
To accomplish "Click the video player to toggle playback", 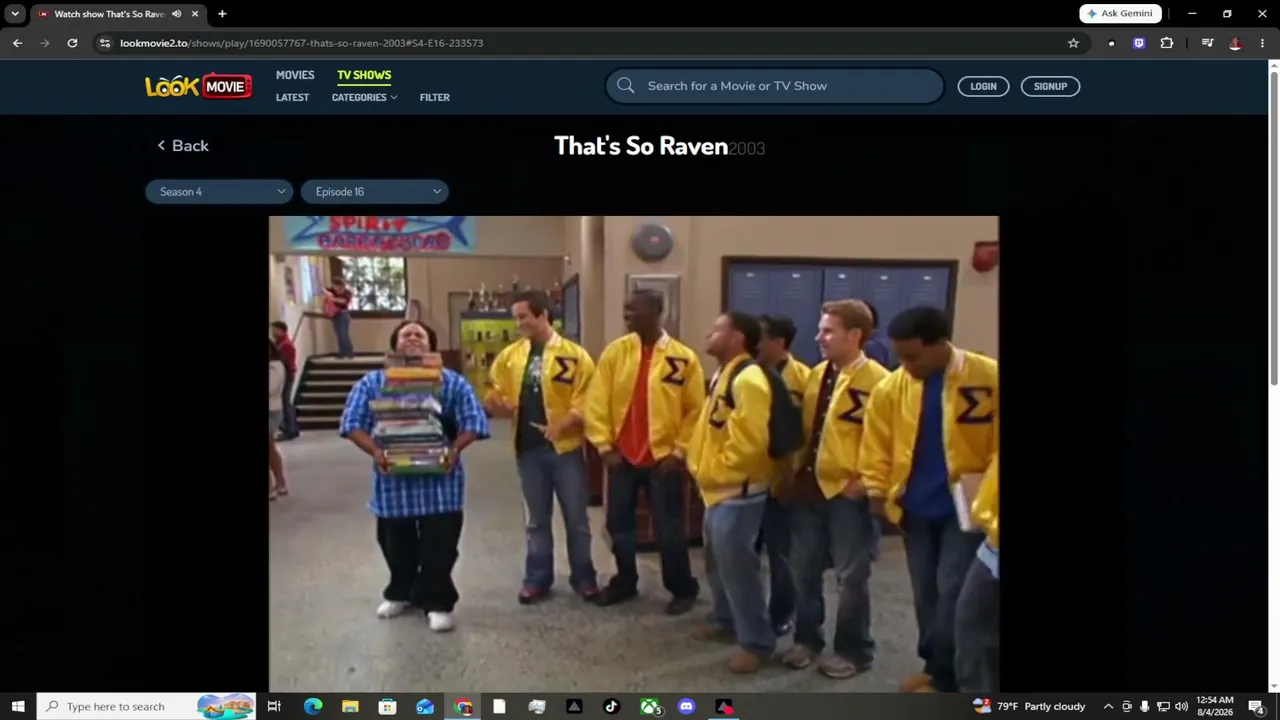I will (x=633, y=454).
